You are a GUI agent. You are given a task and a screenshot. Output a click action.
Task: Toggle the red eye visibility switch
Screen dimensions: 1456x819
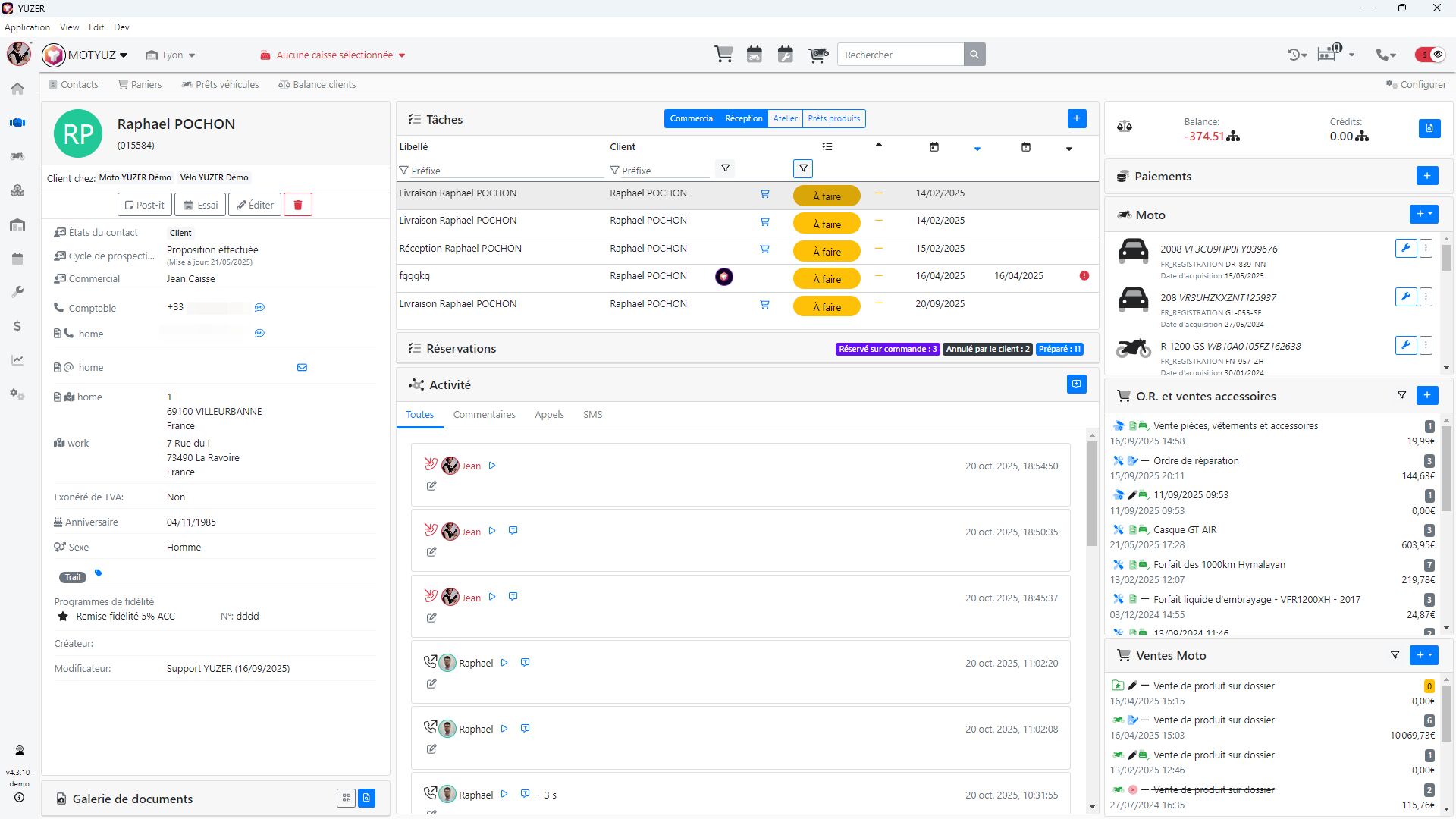tap(1430, 55)
